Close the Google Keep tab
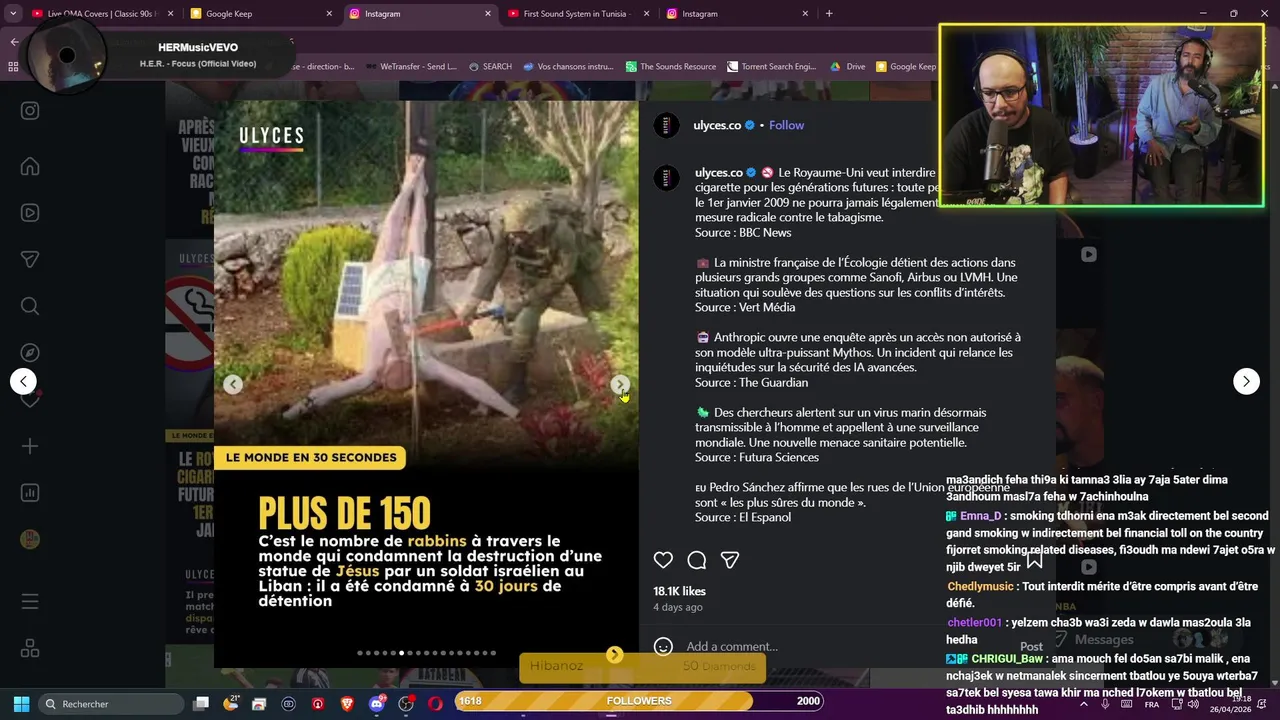The width and height of the screenshot is (1280, 720). (x=329, y=14)
